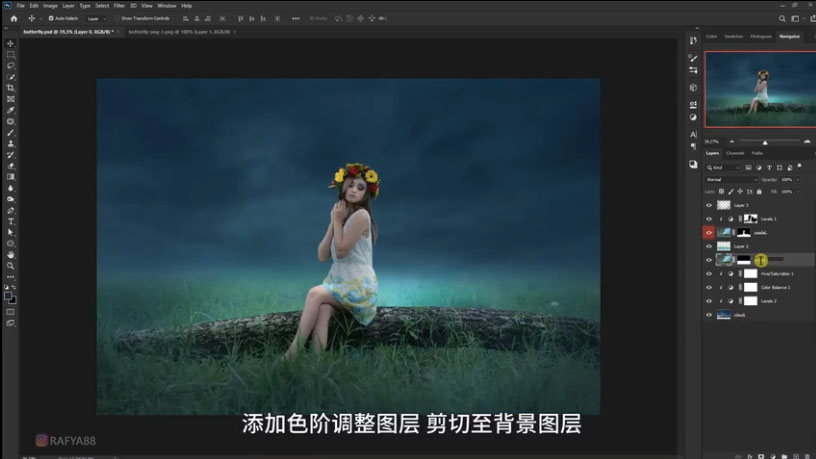The image size is (816, 459).
Task: Select the Path Selection tool
Action: [x=10, y=233]
